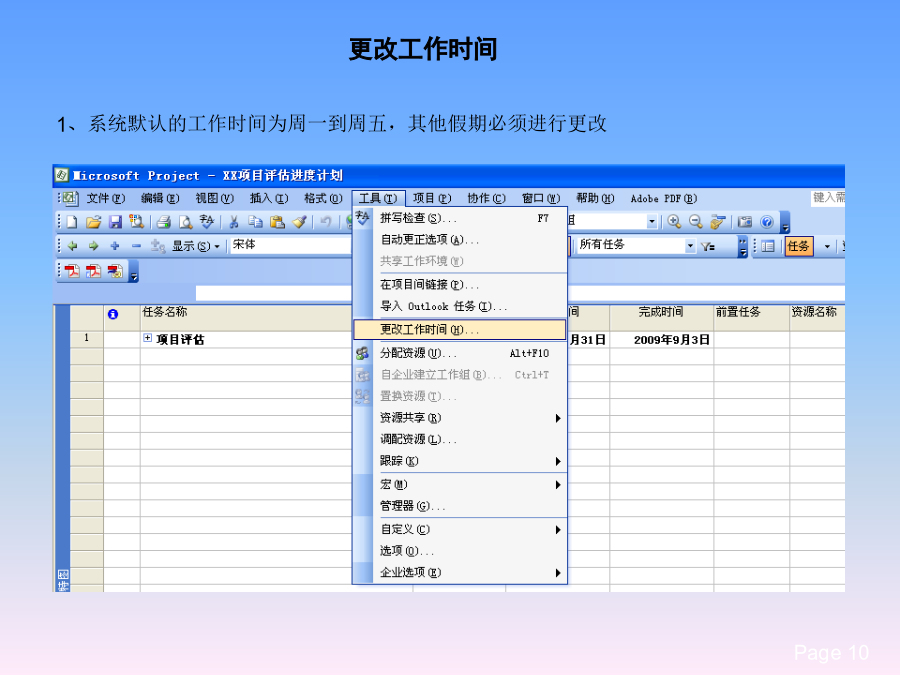Click the Copy Picture camera icon

pos(745,222)
